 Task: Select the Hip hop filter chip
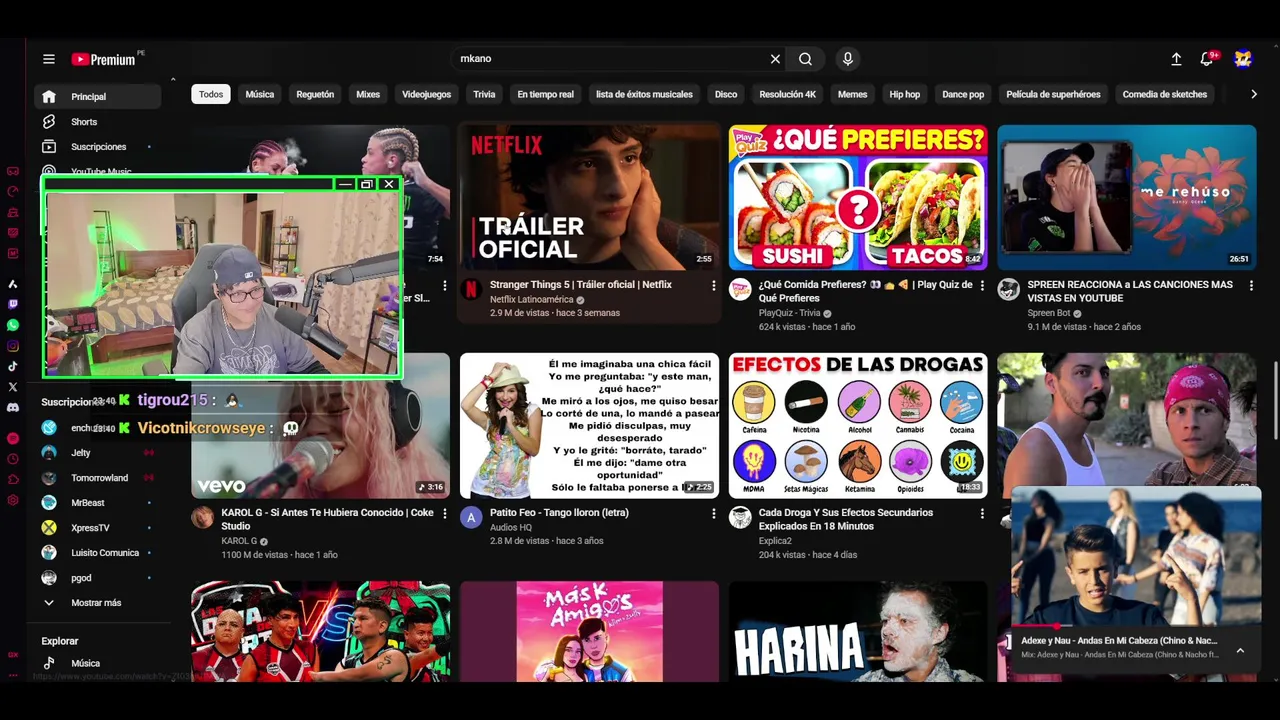[x=905, y=94]
